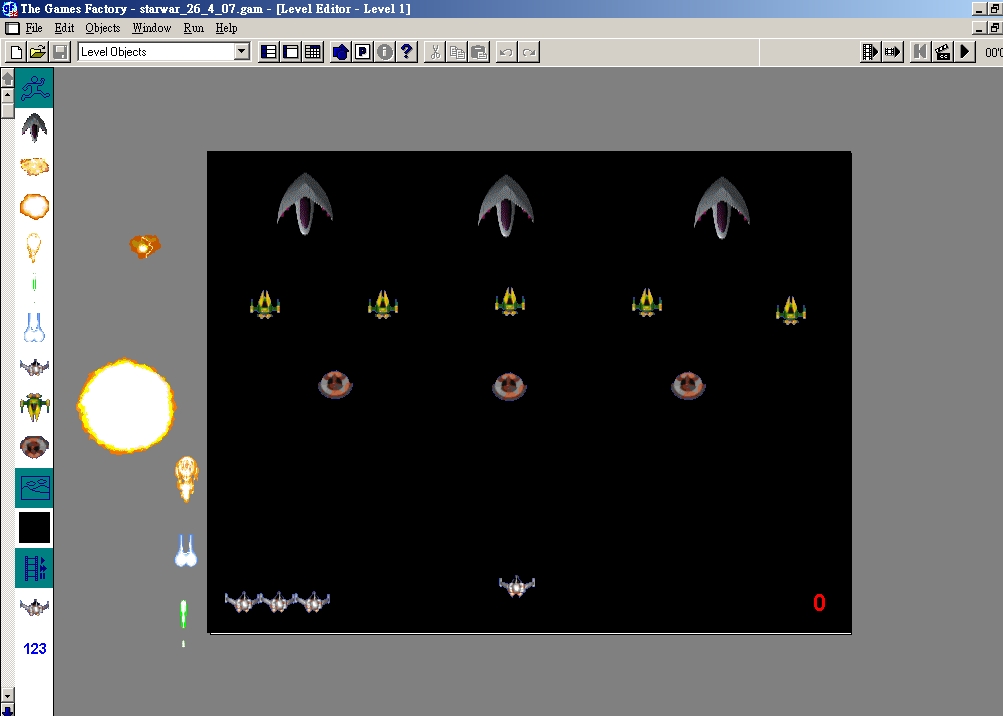1003x716 pixels.
Task: Click the Play arrow button
Action: coord(965,52)
